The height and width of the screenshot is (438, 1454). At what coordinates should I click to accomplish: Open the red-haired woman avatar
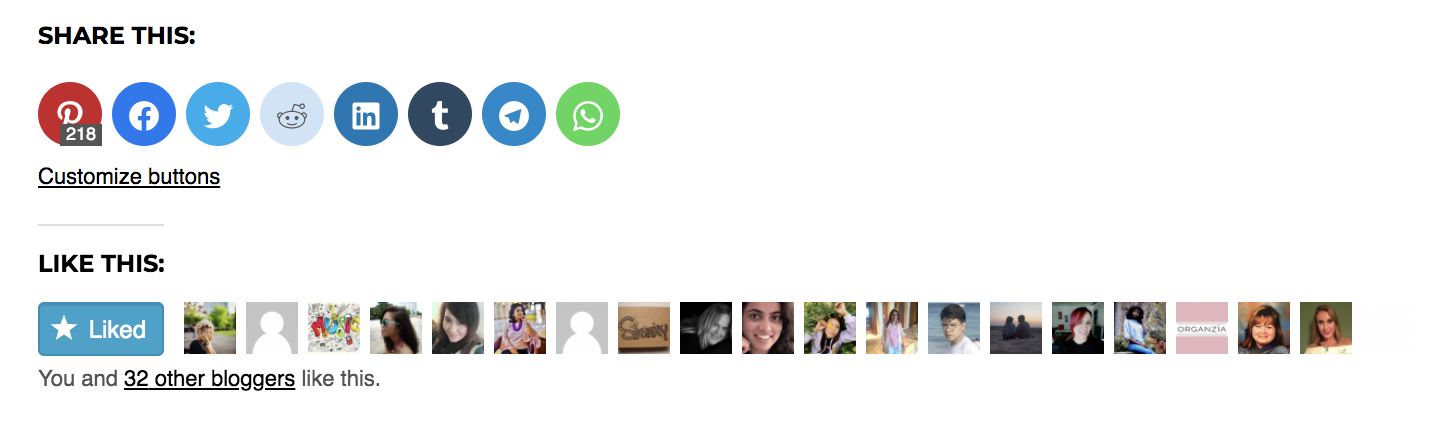tap(1078, 328)
